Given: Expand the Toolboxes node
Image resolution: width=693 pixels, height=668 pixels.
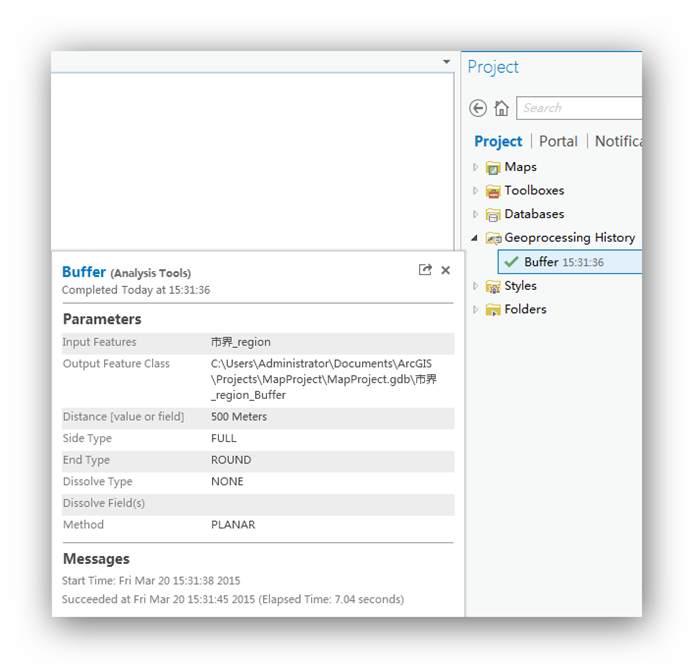Looking at the screenshot, I should pos(475,191).
